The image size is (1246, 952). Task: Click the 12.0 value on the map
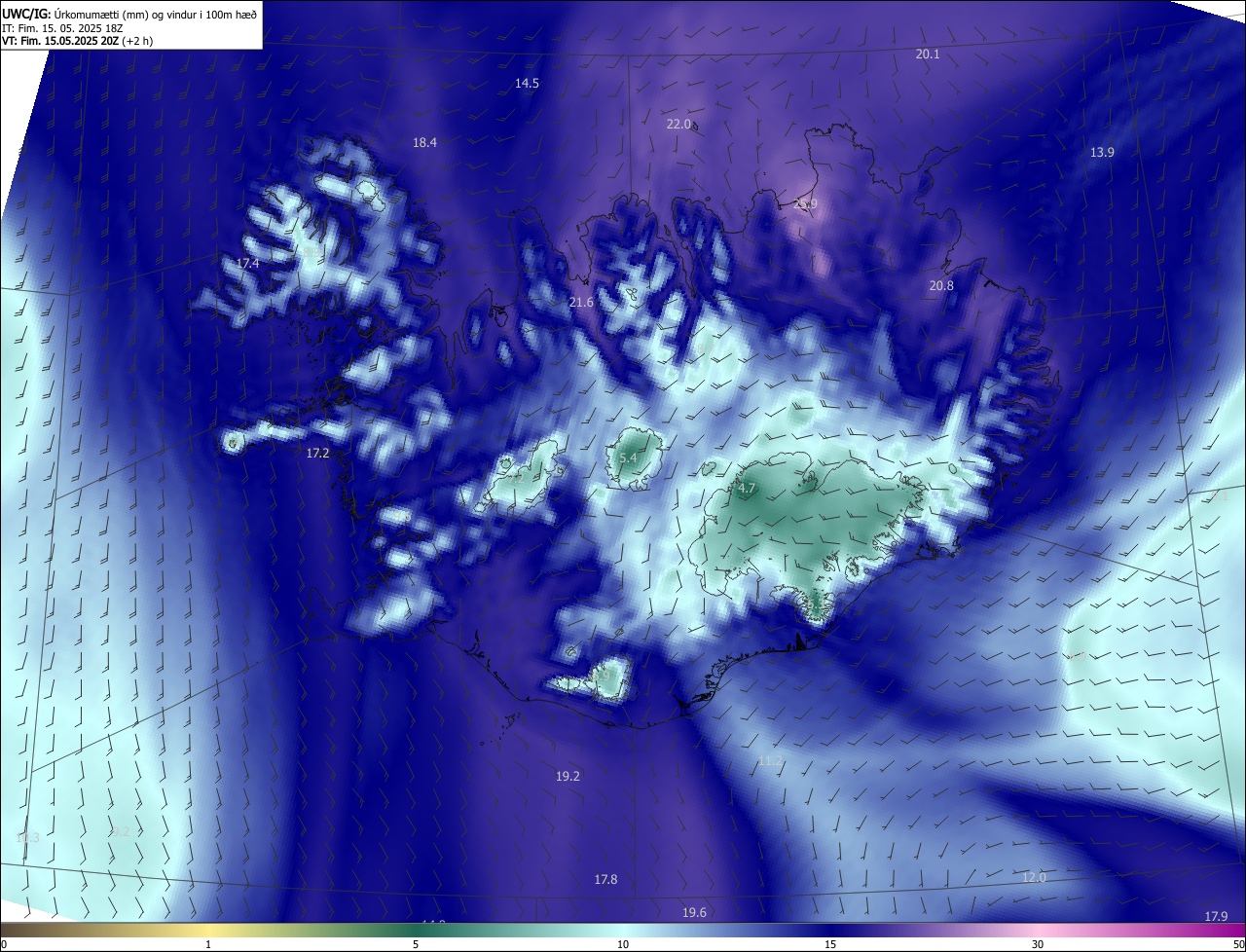tap(1034, 877)
